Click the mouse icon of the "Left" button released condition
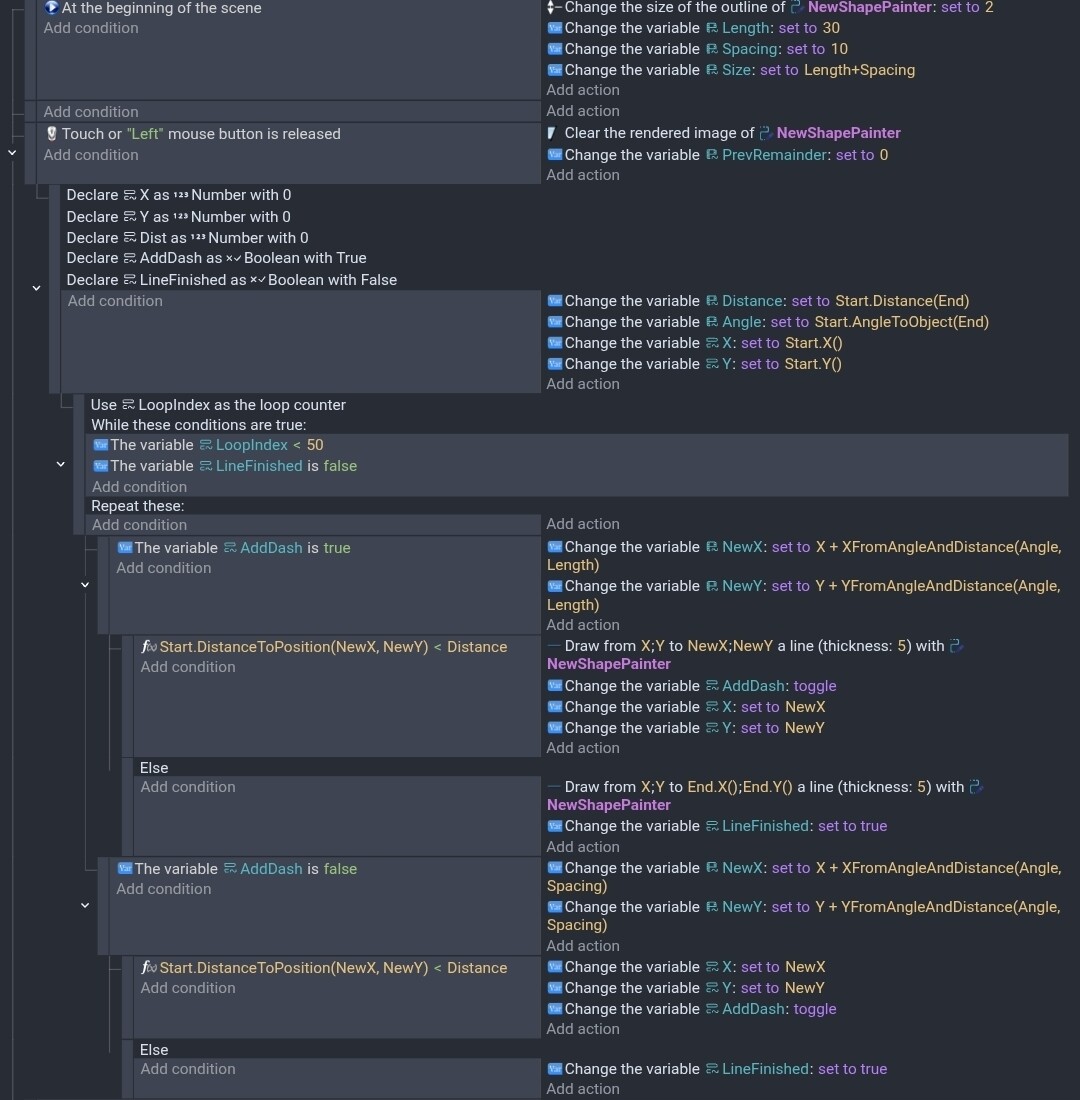 tap(52, 134)
